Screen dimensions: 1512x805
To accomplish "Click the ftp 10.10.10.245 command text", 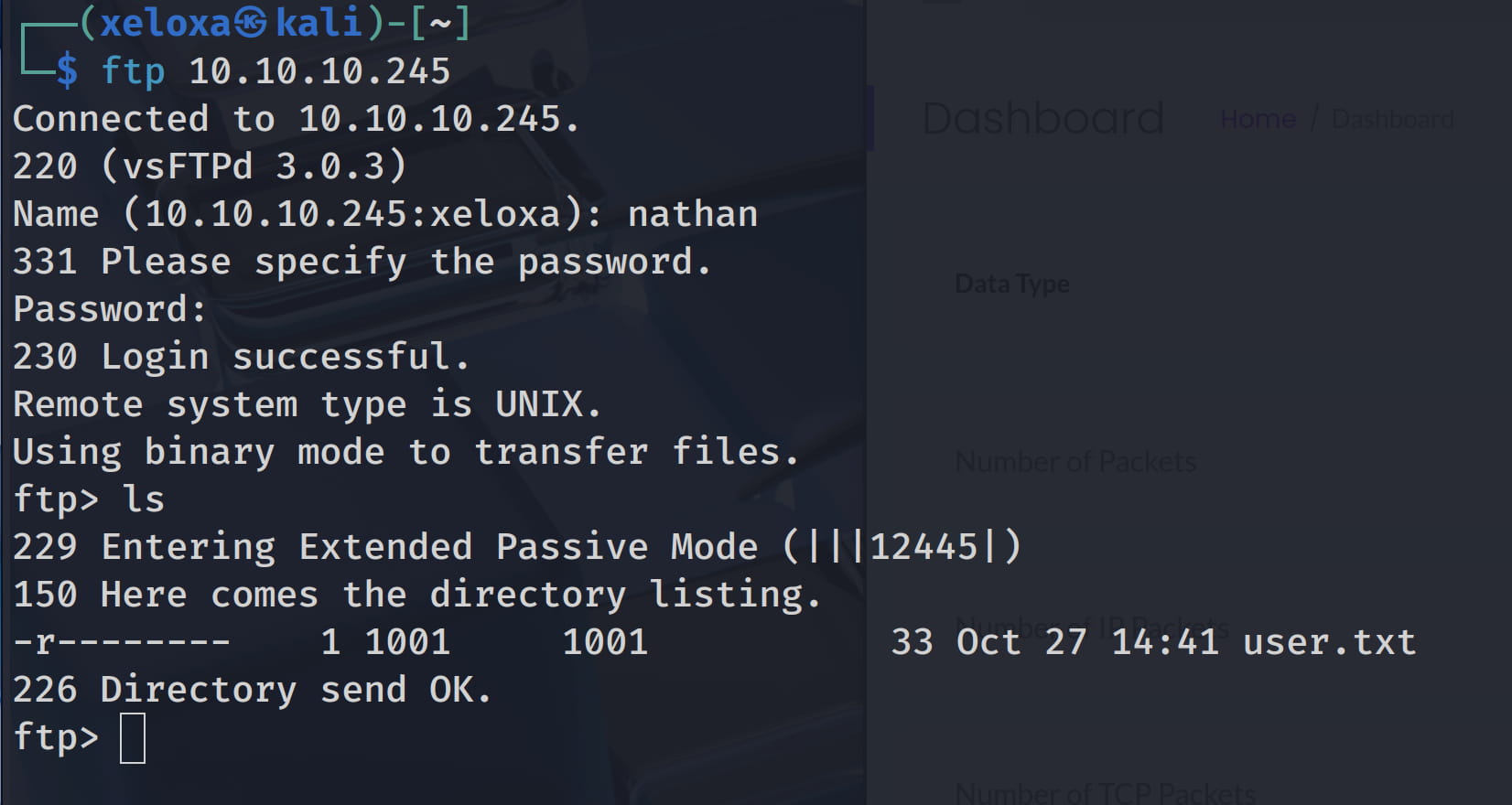I will [275, 71].
